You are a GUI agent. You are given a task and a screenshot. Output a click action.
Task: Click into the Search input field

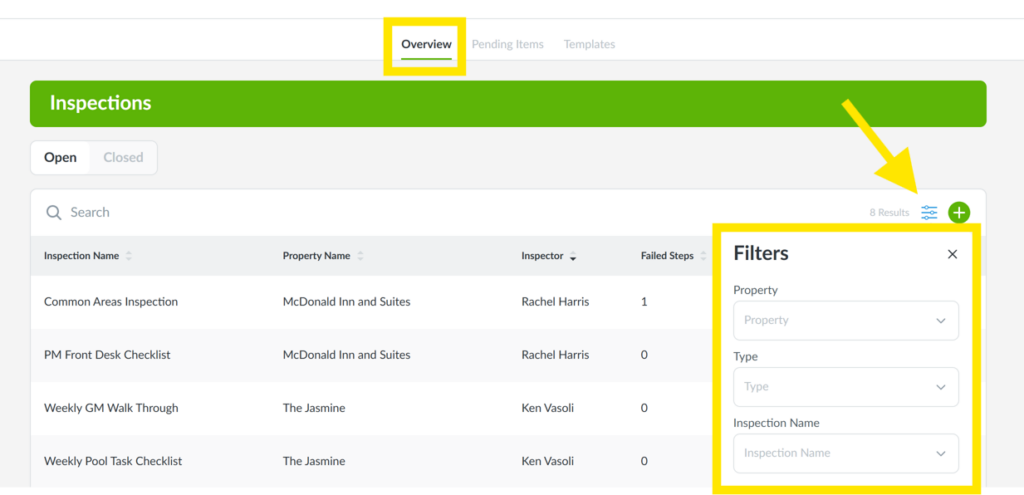coord(400,212)
